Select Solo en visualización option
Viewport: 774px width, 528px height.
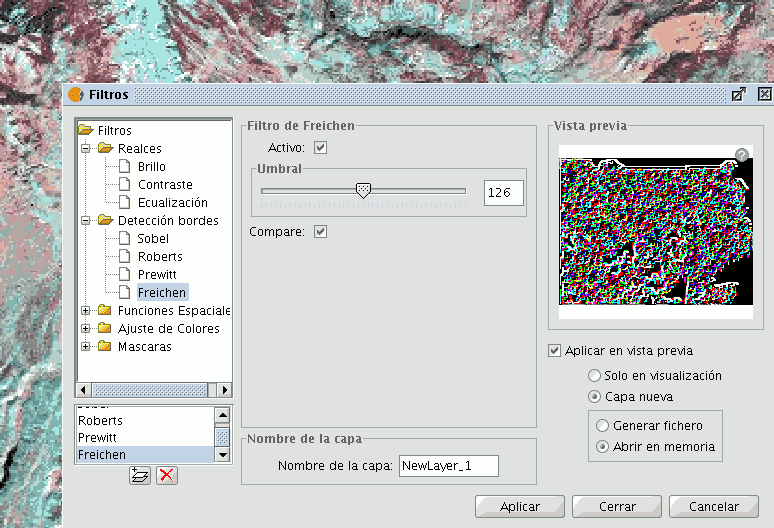tap(594, 376)
